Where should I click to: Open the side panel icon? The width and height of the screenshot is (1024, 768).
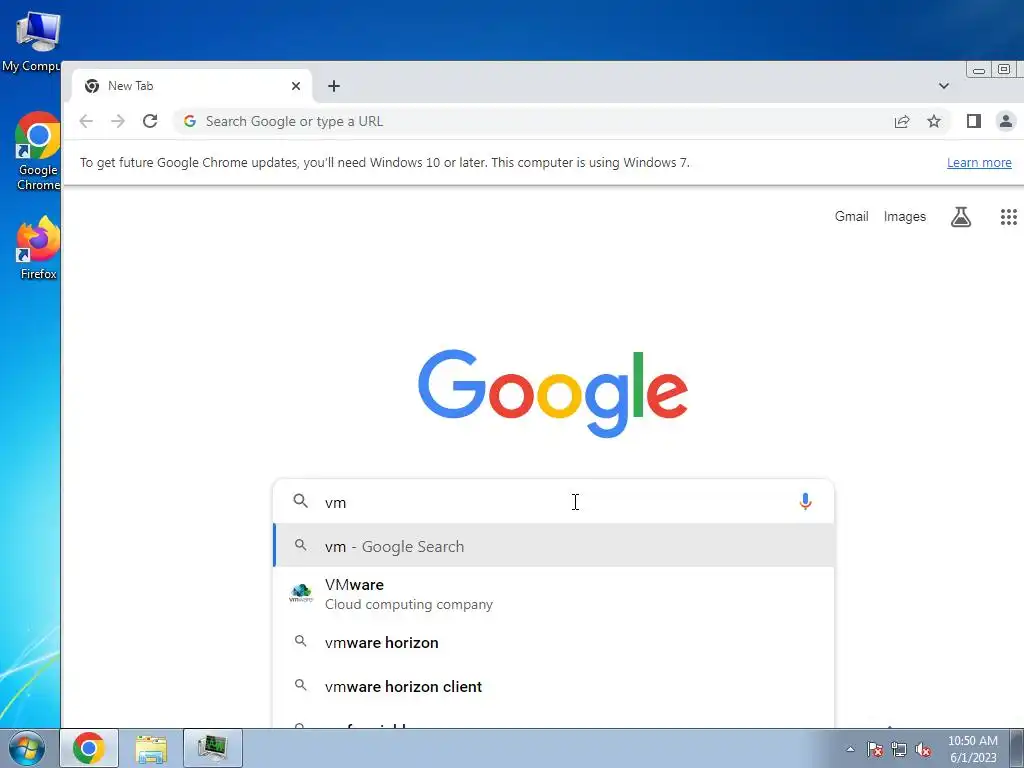(x=974, y=121)
